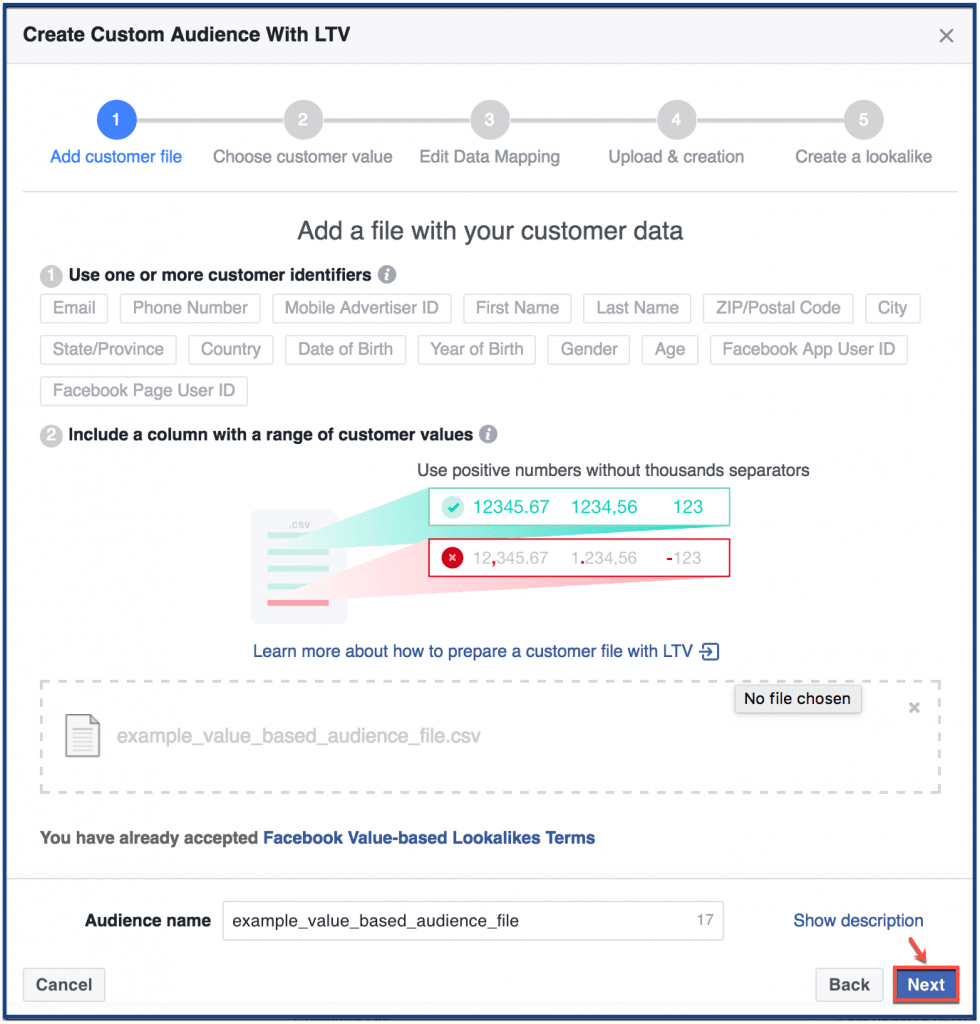Select the Age identifier tag
This screenshot has height=1024, width=980.
(x=670, y=349)
